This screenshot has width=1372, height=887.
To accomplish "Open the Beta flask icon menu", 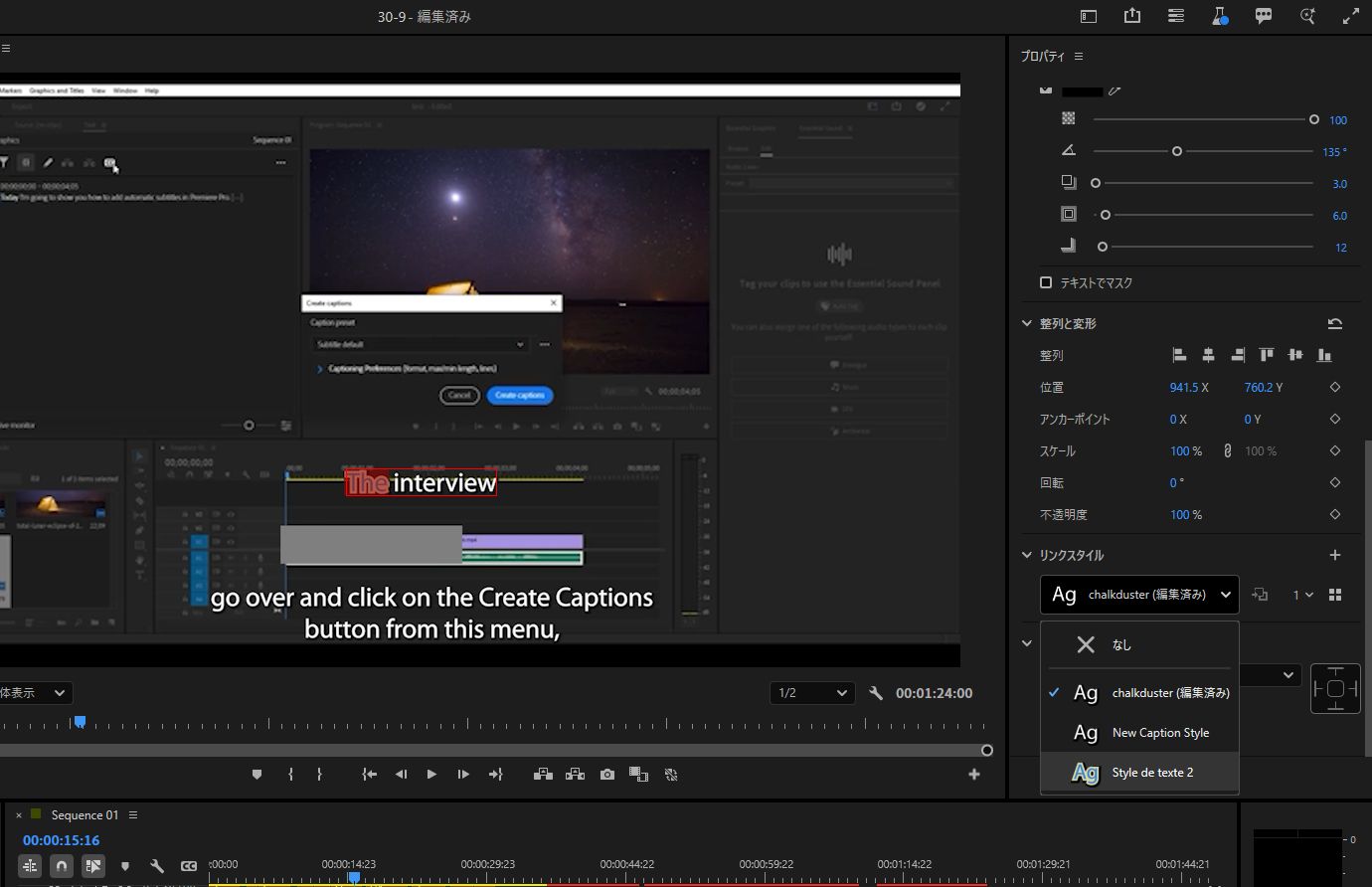I will tap(1220, 16).
